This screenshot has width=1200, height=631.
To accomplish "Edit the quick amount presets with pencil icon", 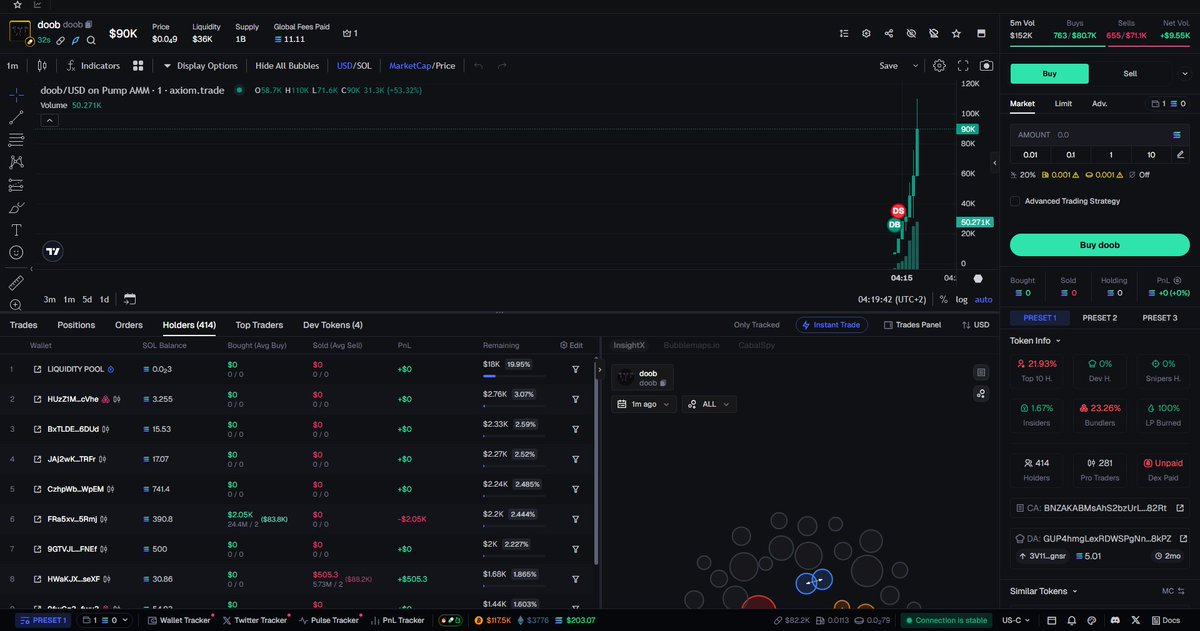I will click(x=1181, y=155).
